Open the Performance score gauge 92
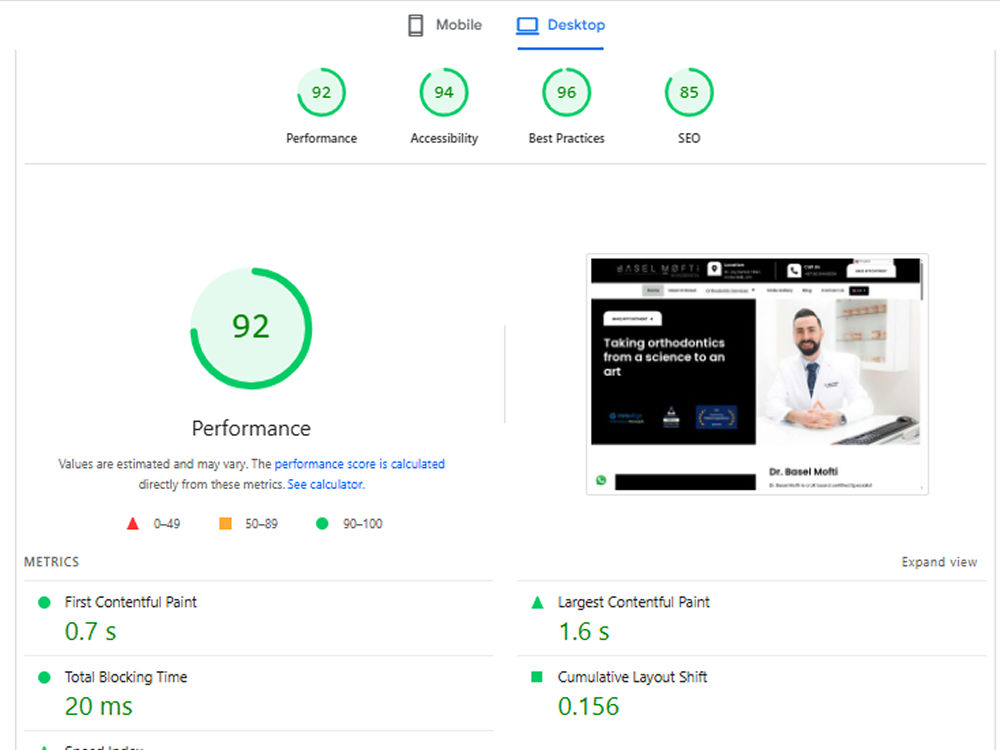 click(321, 92)
